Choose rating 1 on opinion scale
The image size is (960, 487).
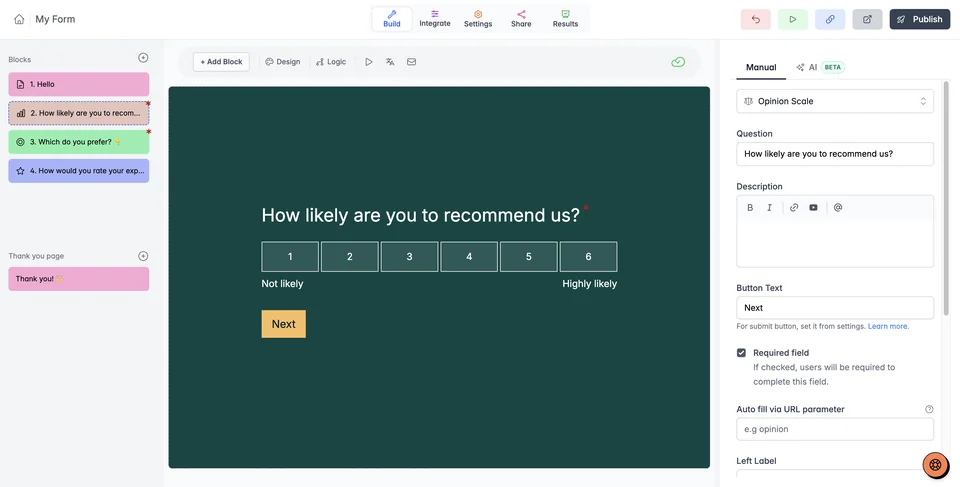tap(290, 257)
